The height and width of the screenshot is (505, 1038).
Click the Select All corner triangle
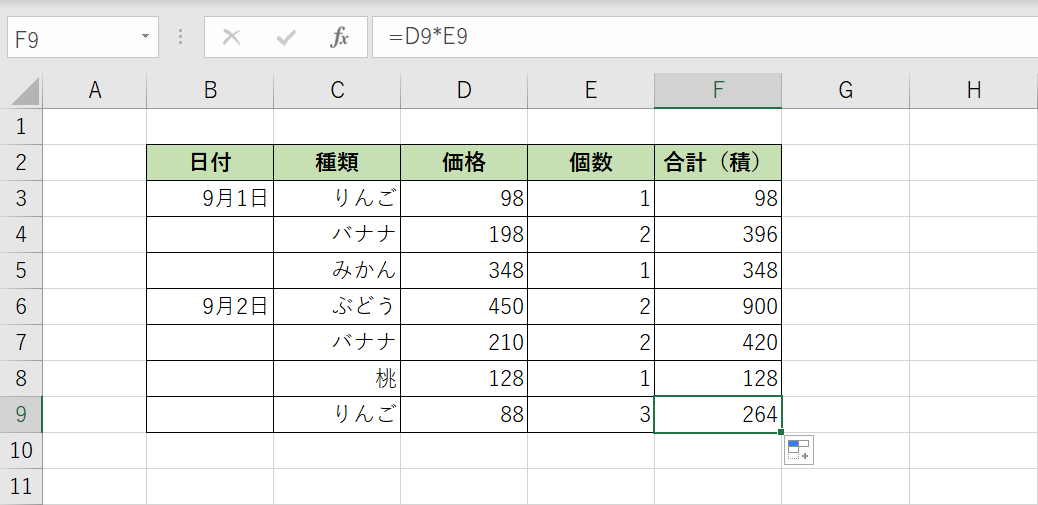[x=26, y=91]
